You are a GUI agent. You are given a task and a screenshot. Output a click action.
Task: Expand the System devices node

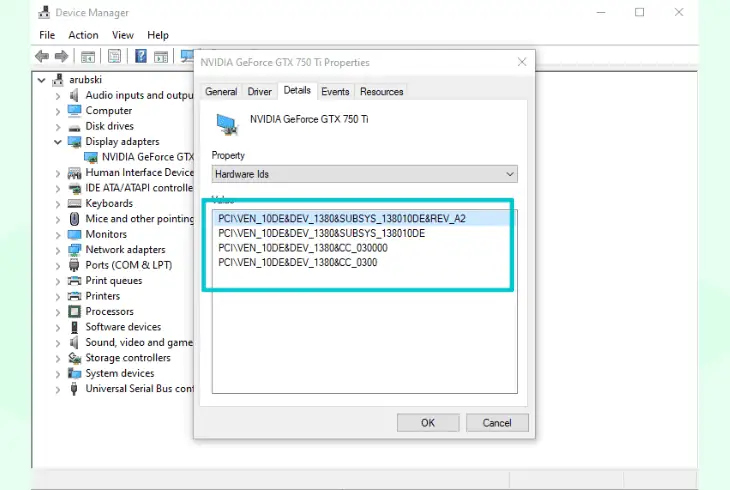pos(58,374)
